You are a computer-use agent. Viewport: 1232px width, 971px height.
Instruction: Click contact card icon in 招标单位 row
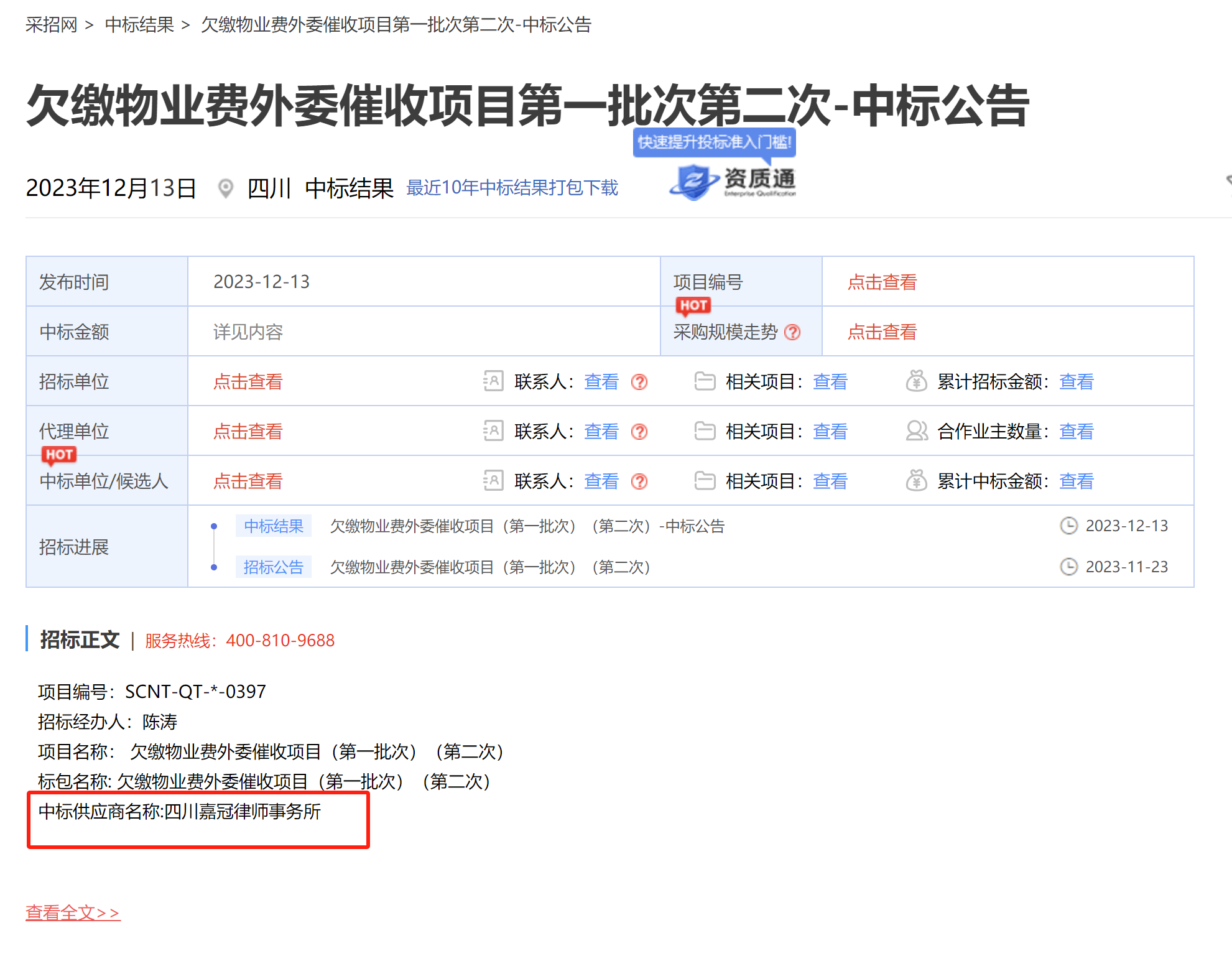493,381
